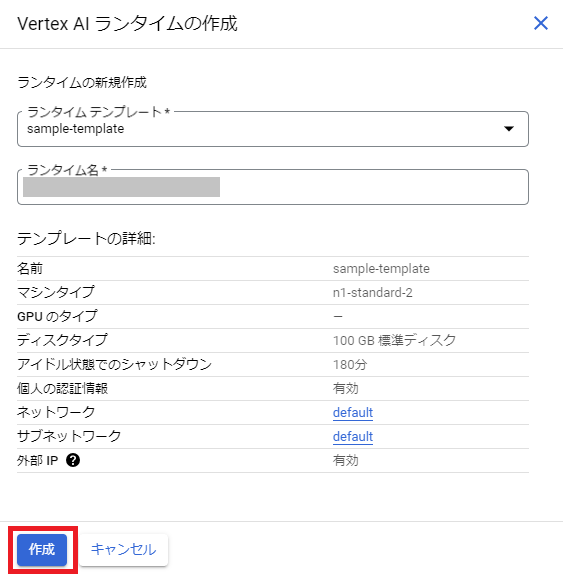Click the 180分 idle shutdown value

(350, 364)
